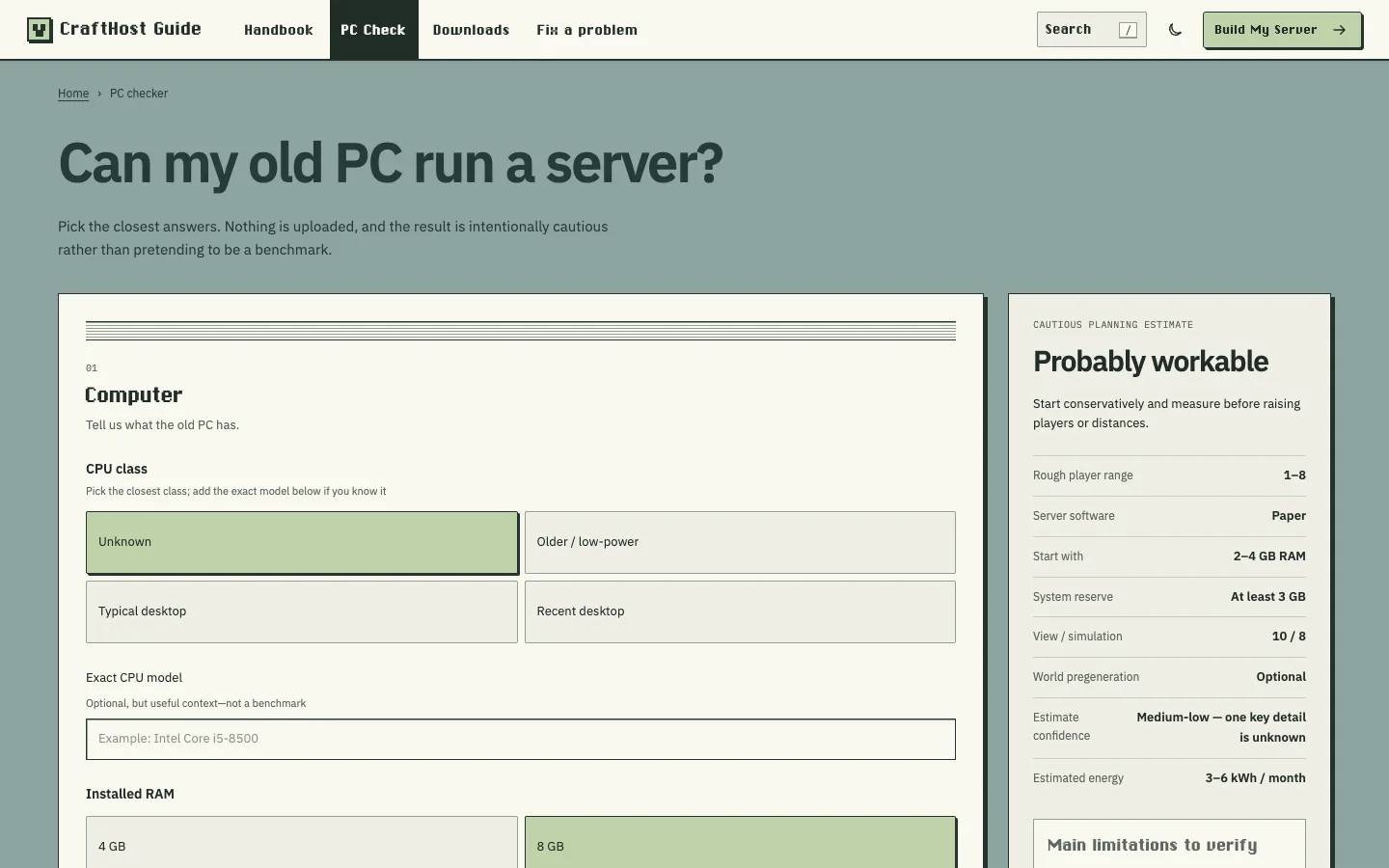The image size is (1389, 868).
Task: Click the Probably workable heading
Action: (x=1151, y=362)
